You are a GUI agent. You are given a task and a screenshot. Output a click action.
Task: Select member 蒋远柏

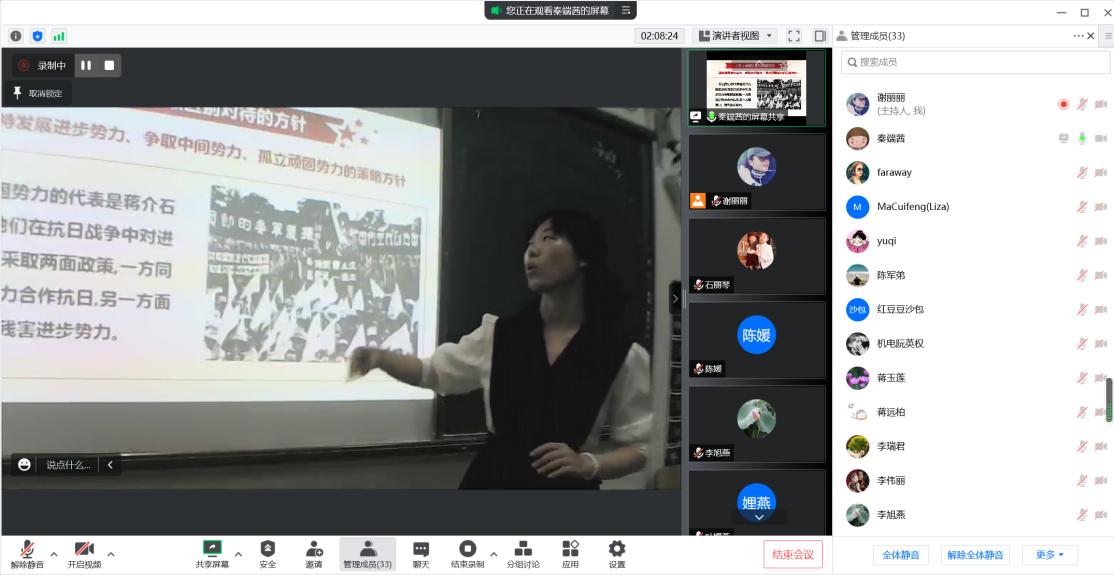tap(973, 412)
